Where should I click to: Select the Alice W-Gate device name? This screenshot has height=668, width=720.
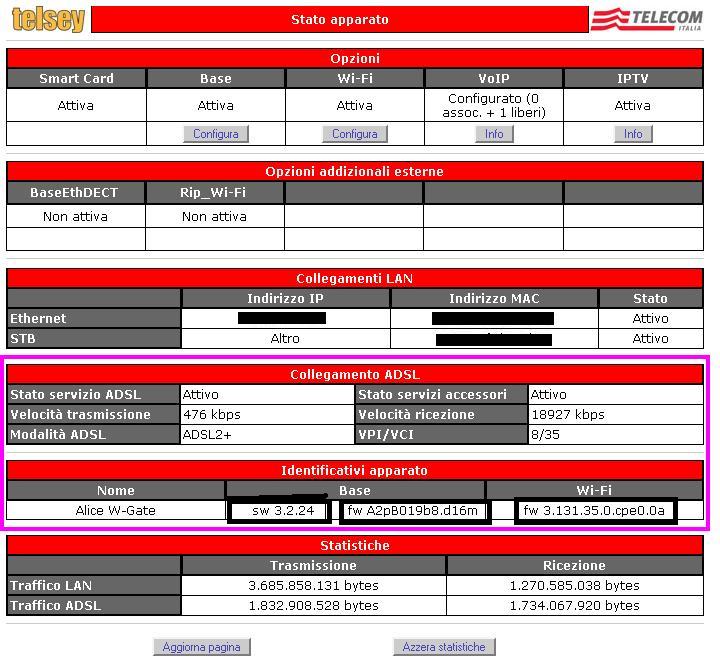pyautogui.click(x=116, y=511)
